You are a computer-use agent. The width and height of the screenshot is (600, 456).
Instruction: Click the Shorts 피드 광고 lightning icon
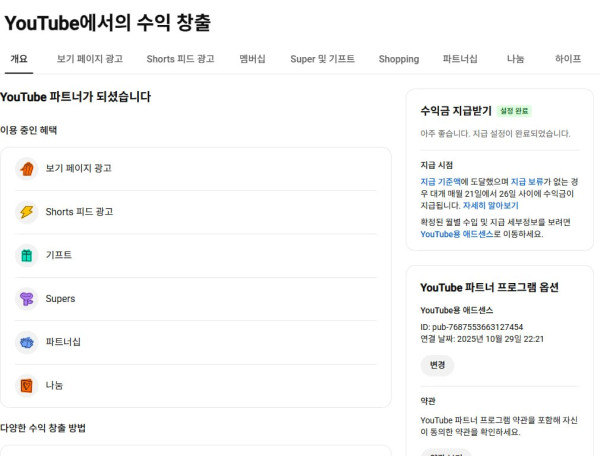(x=26, y=212)
